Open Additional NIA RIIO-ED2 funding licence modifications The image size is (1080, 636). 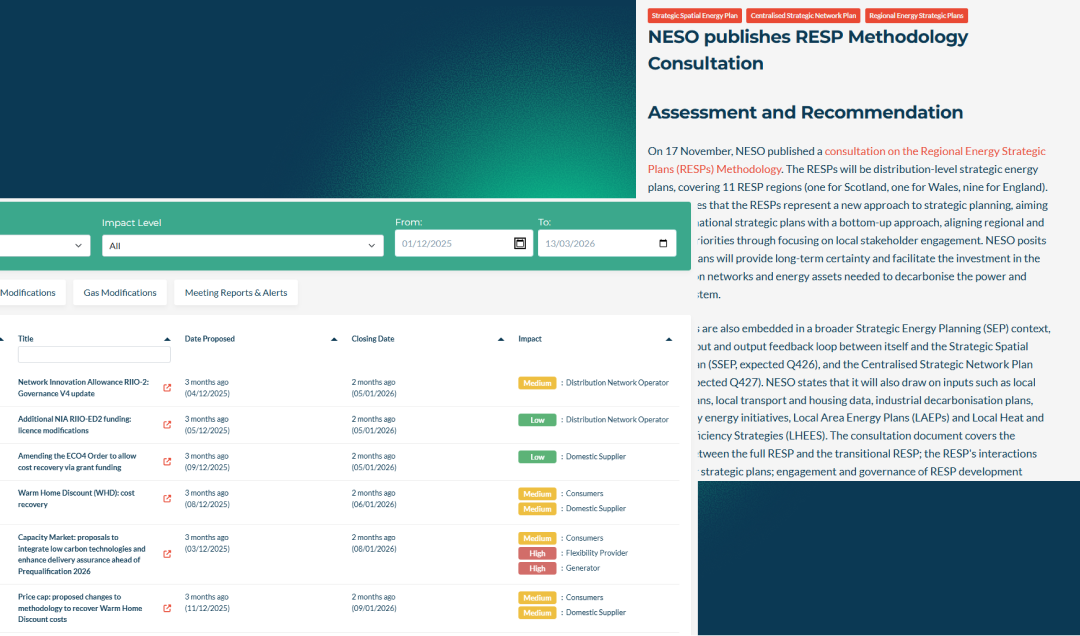[74, 424]
